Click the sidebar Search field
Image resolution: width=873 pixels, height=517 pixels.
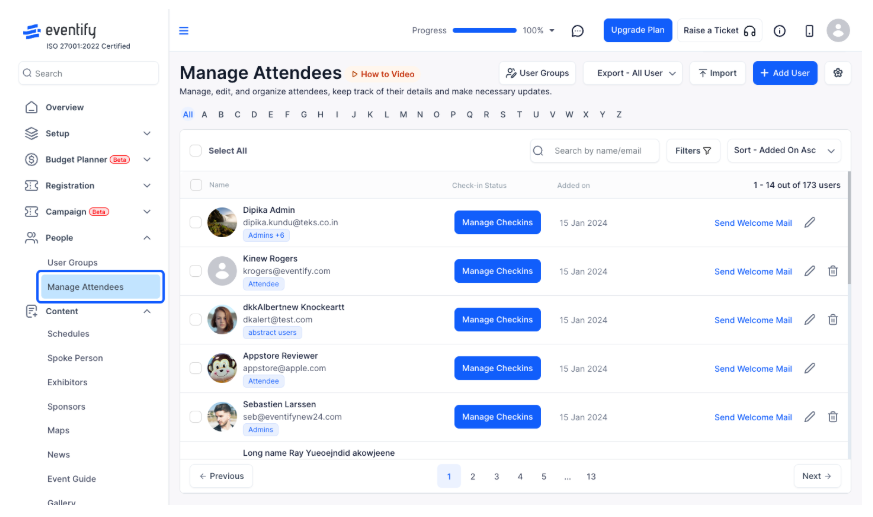[89, 73]
